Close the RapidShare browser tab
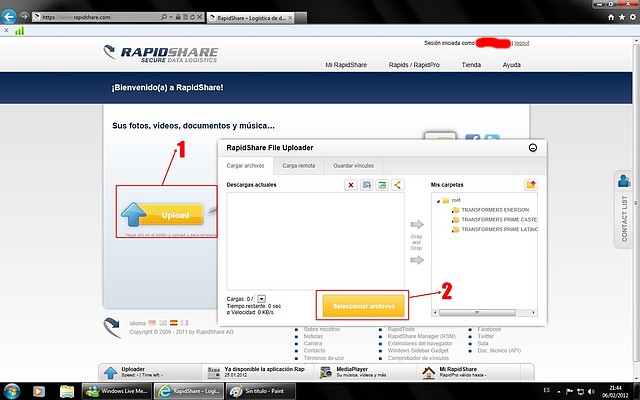This screenshot has height=400, width=640. [290, 18]
